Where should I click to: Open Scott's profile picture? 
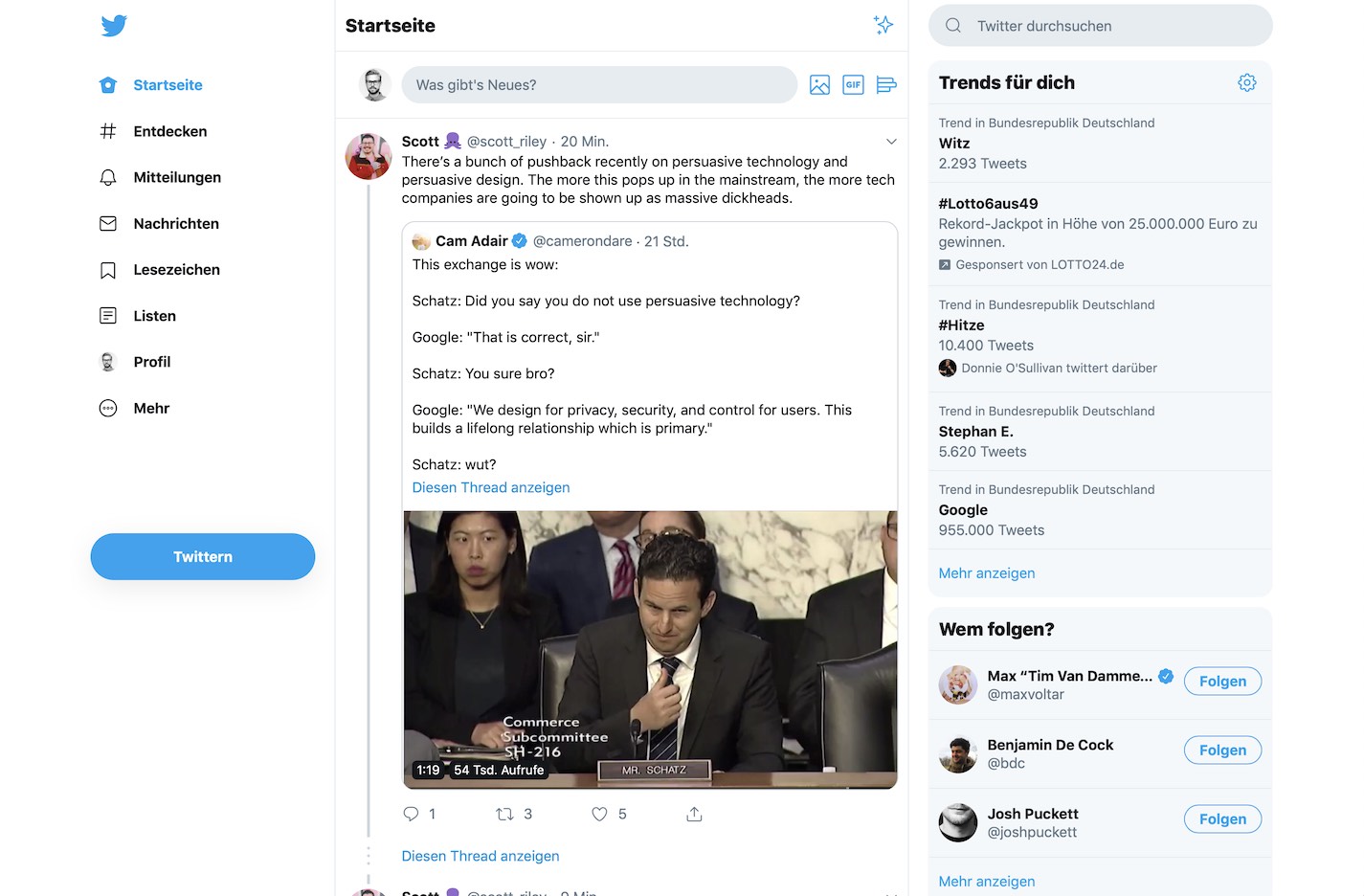[x=369, y=157]
